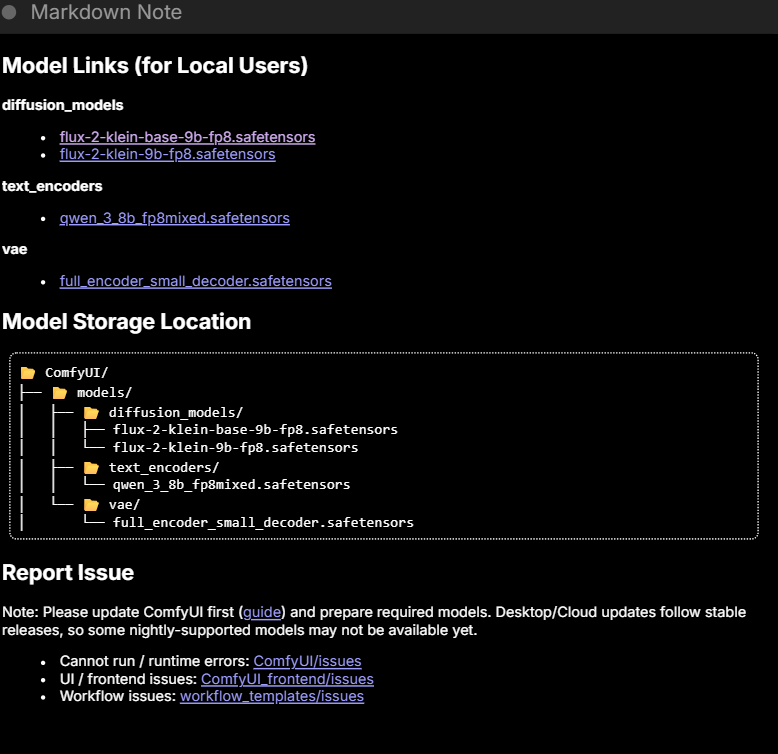The image size is (778, 754).
Task: Click the 'UI / frontend issues:' label
Action: 128,679
